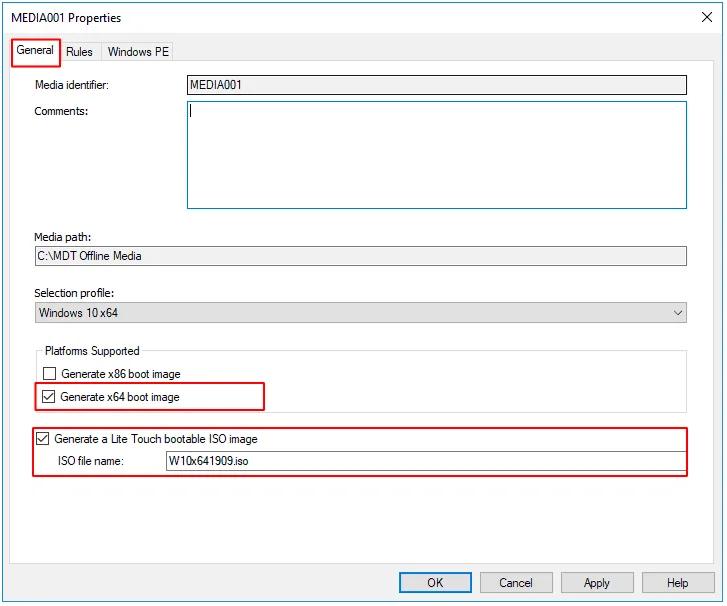The height and width of the screenshot is (606, 727).
Task: Open Help for this dialog
Action: (x=677, y=583)
